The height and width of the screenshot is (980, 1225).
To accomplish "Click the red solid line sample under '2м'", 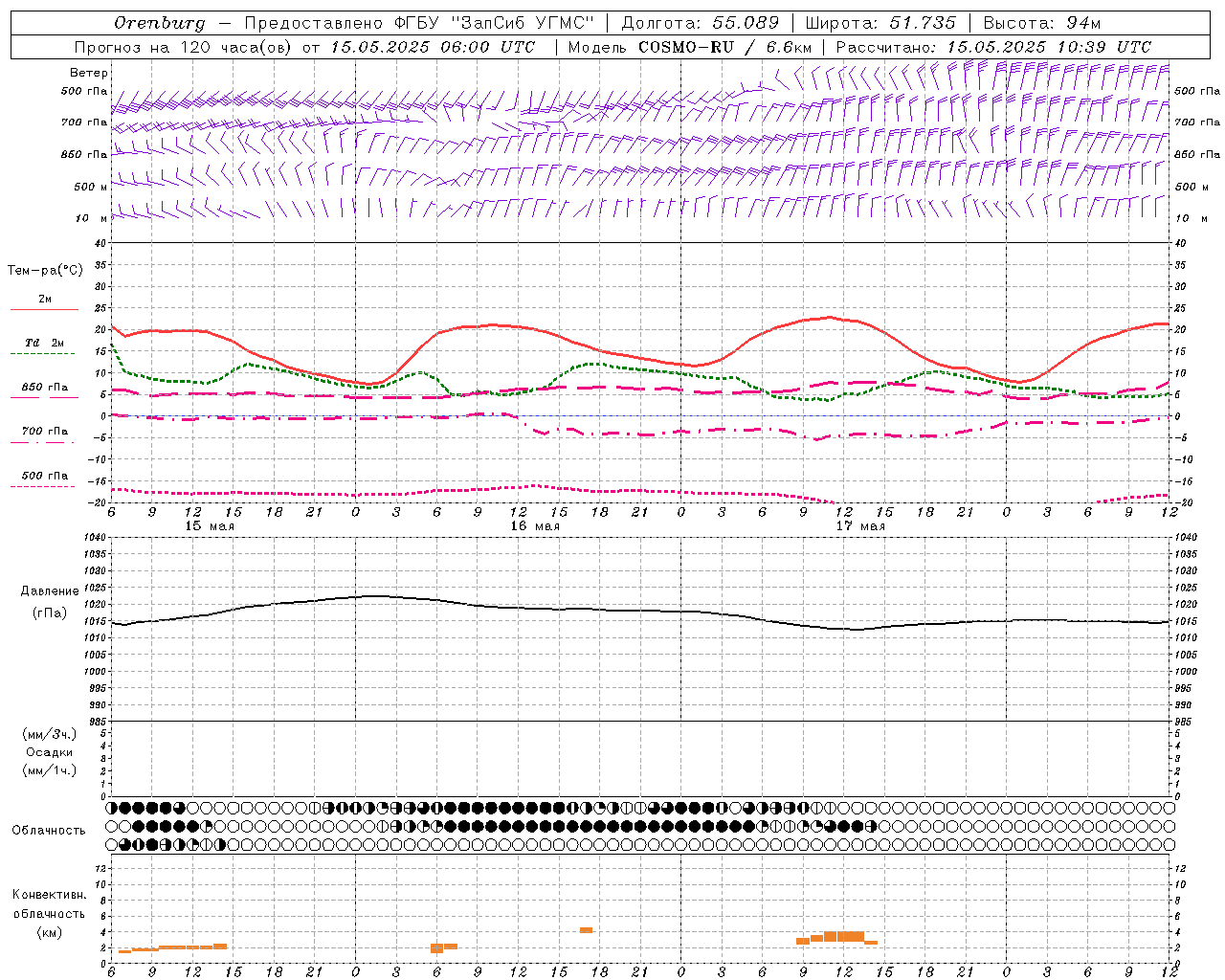I will pos(44,309).
